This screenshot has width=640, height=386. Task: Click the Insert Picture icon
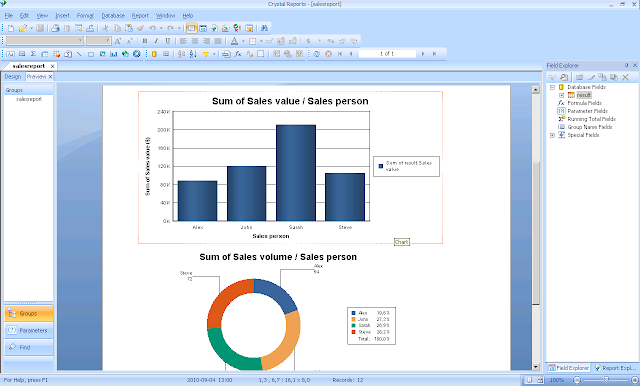coord(102,54)
